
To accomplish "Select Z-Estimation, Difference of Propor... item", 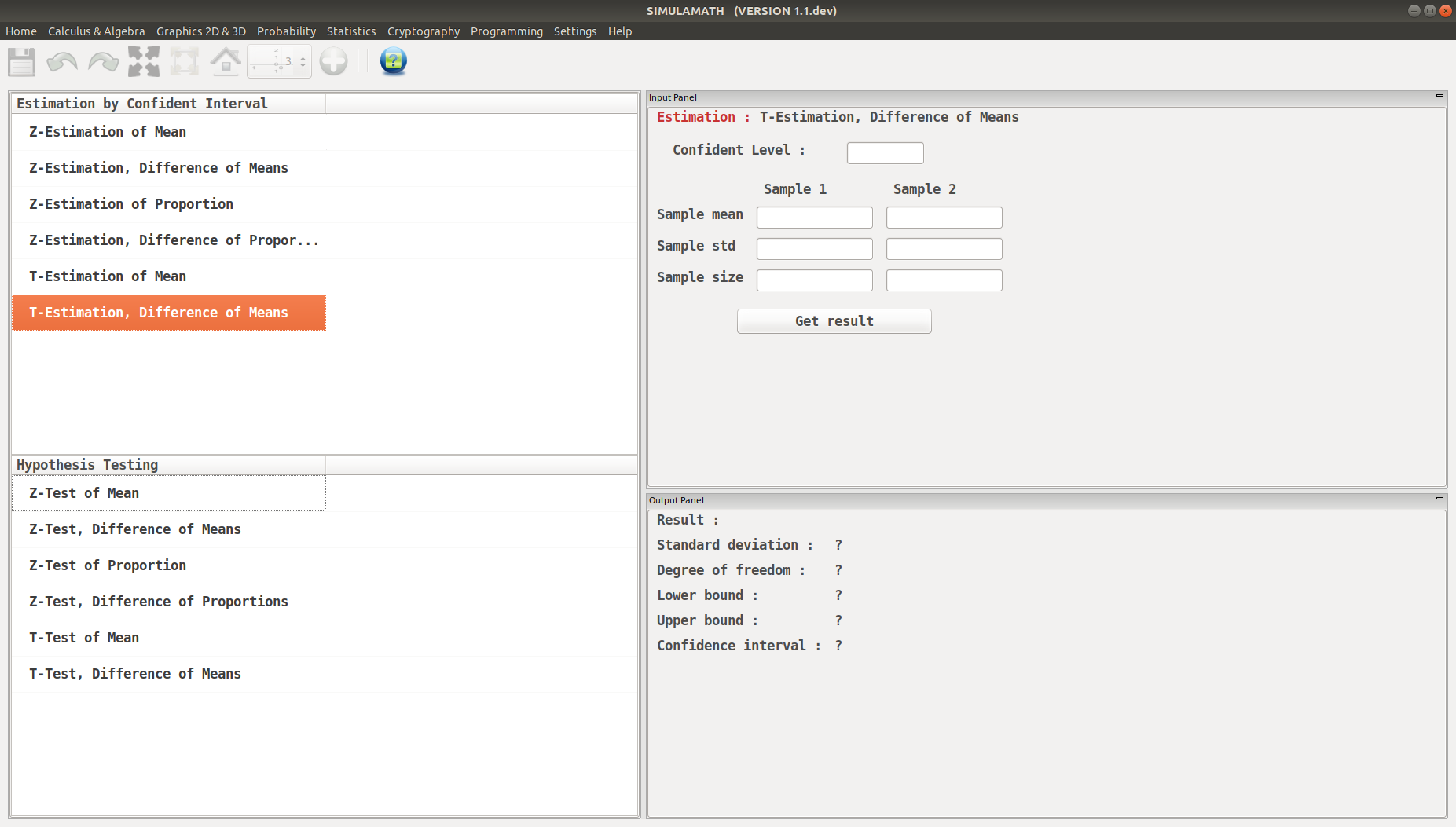I will pos(169,240).
